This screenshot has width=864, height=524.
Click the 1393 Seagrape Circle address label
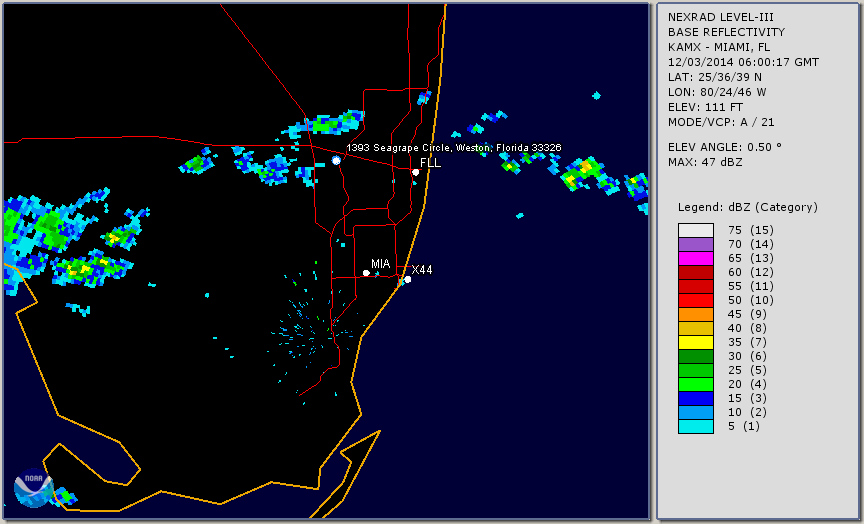click(x=453, y=148)
